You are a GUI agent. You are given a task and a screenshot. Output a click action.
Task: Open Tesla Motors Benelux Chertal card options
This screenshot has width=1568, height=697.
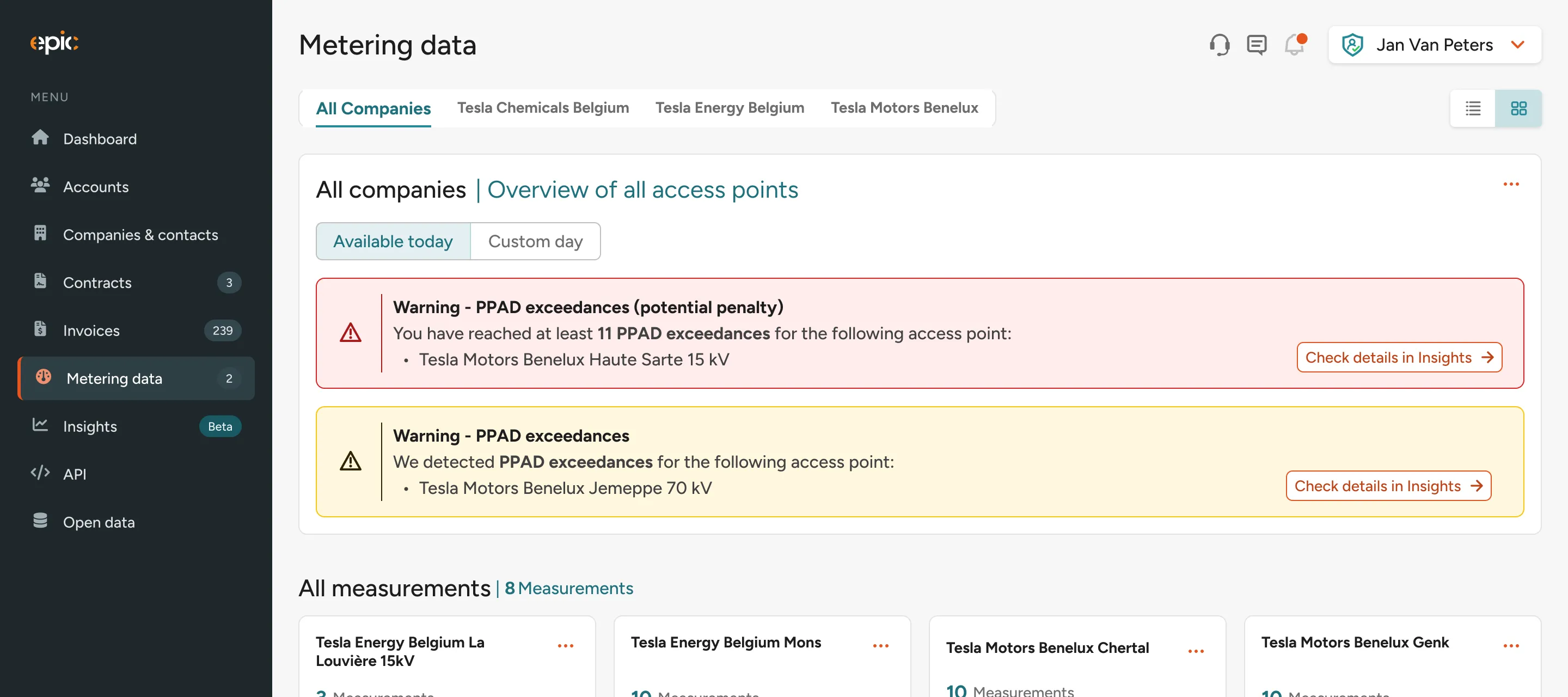tap(1196, 651)
